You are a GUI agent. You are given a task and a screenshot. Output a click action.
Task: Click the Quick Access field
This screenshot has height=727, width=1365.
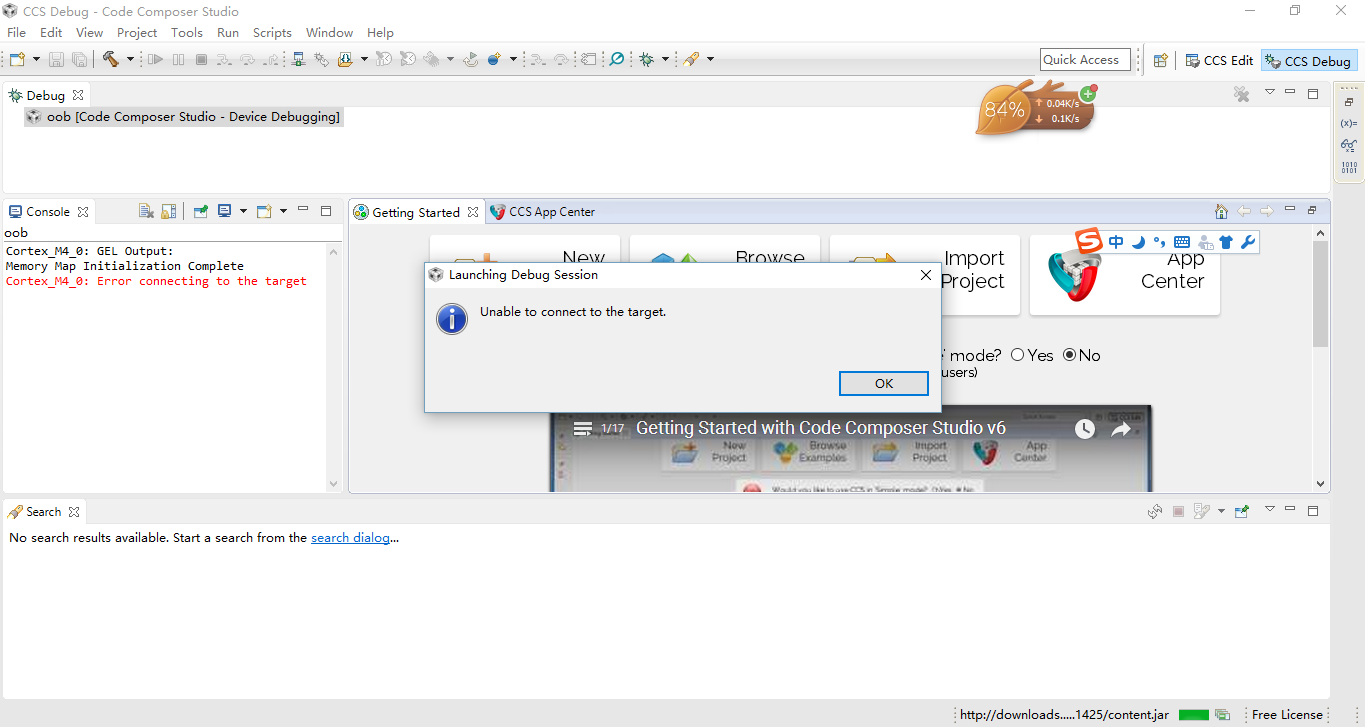(1085, 60)
